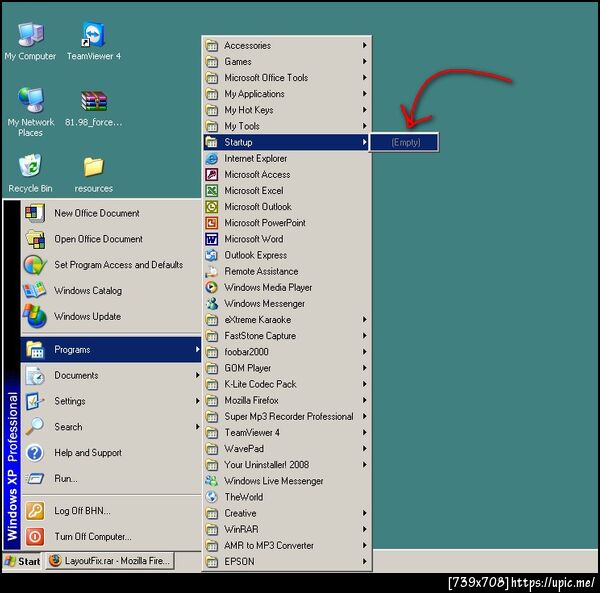Click the TheWorld browser icon

(212, 497)
